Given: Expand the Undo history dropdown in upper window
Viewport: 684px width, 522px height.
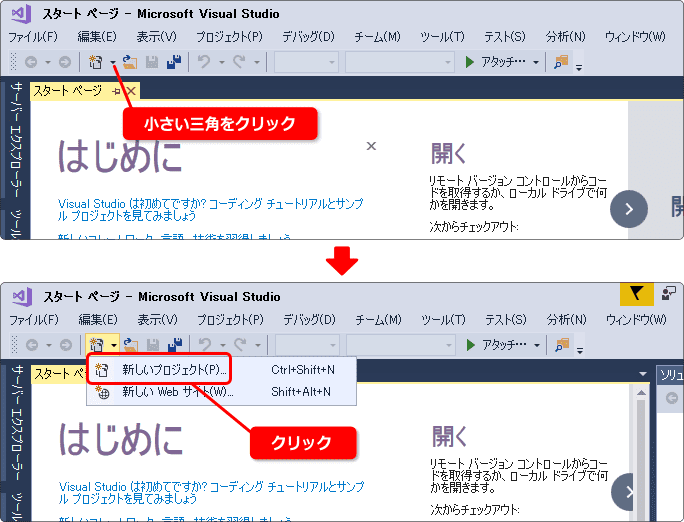Looking at the screenshot, I should coord(222,62).
